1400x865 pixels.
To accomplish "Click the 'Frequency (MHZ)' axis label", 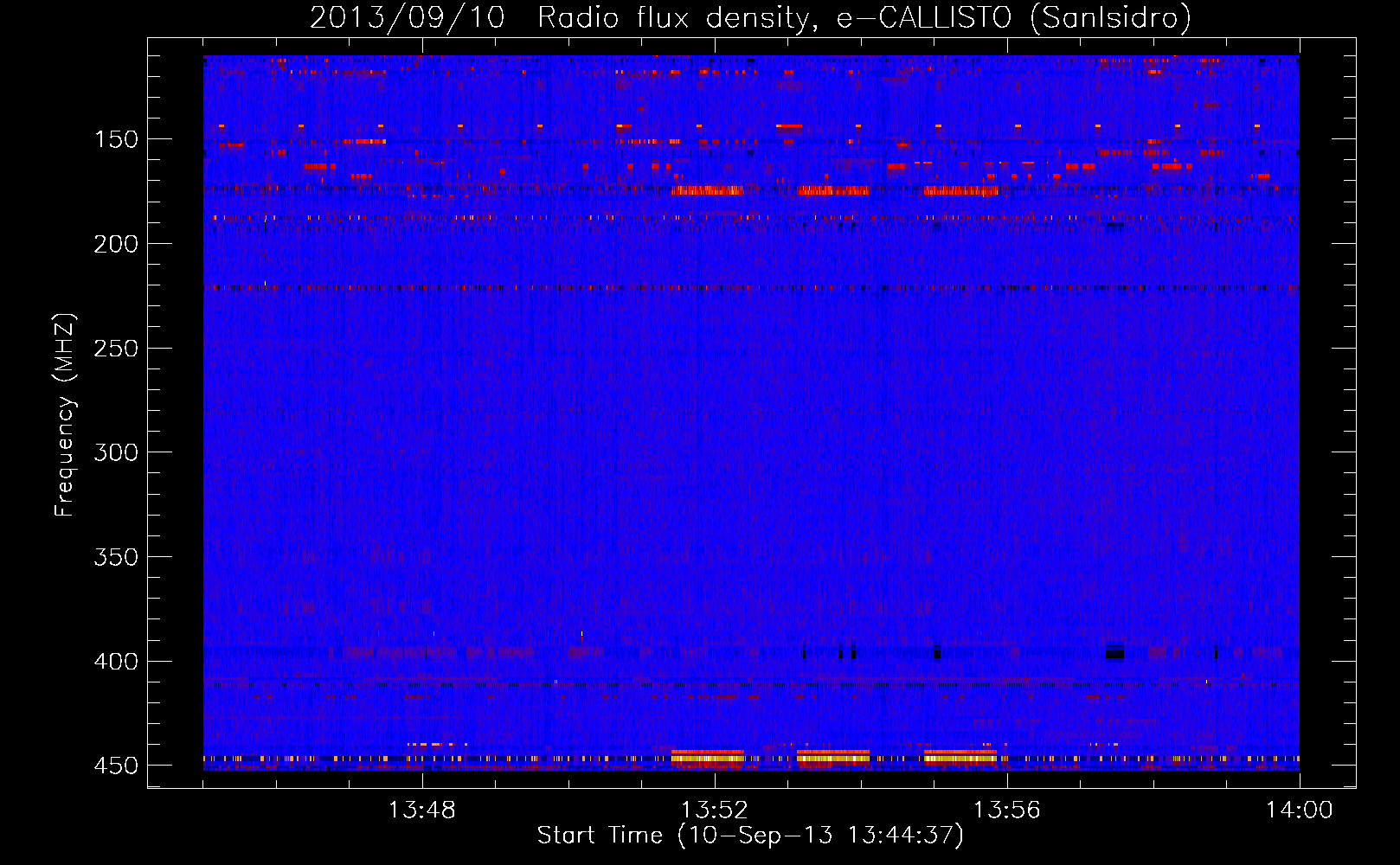I will coord(65,415).
